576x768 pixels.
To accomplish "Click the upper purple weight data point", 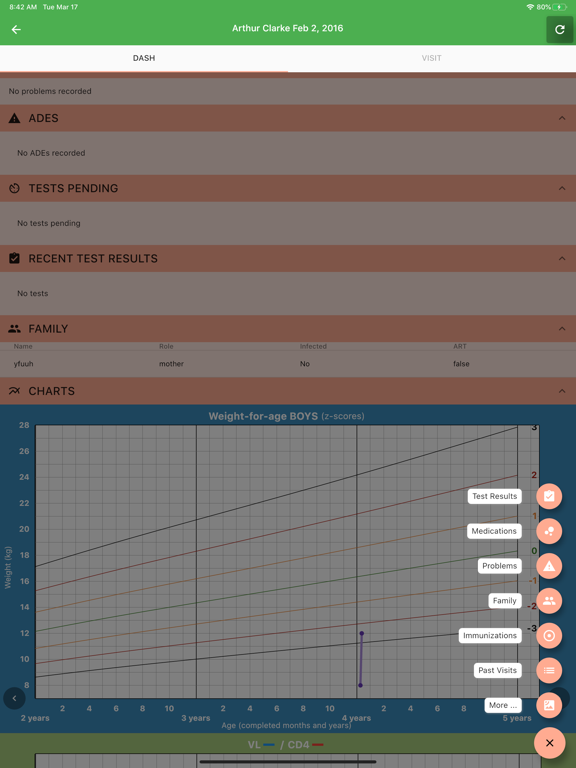I will coord(361,633).
